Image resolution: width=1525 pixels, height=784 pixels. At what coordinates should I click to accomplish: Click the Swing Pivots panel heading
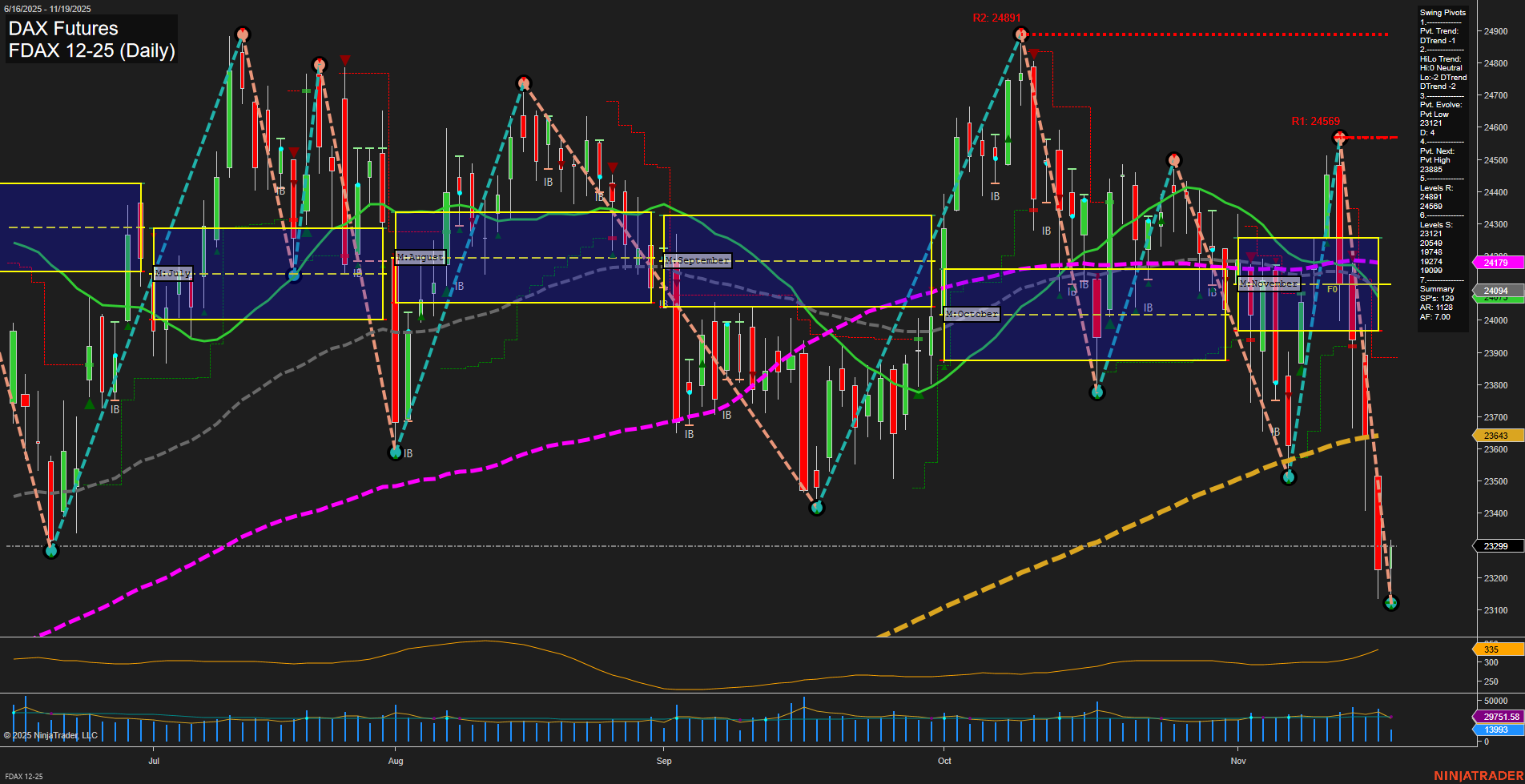1442,13
